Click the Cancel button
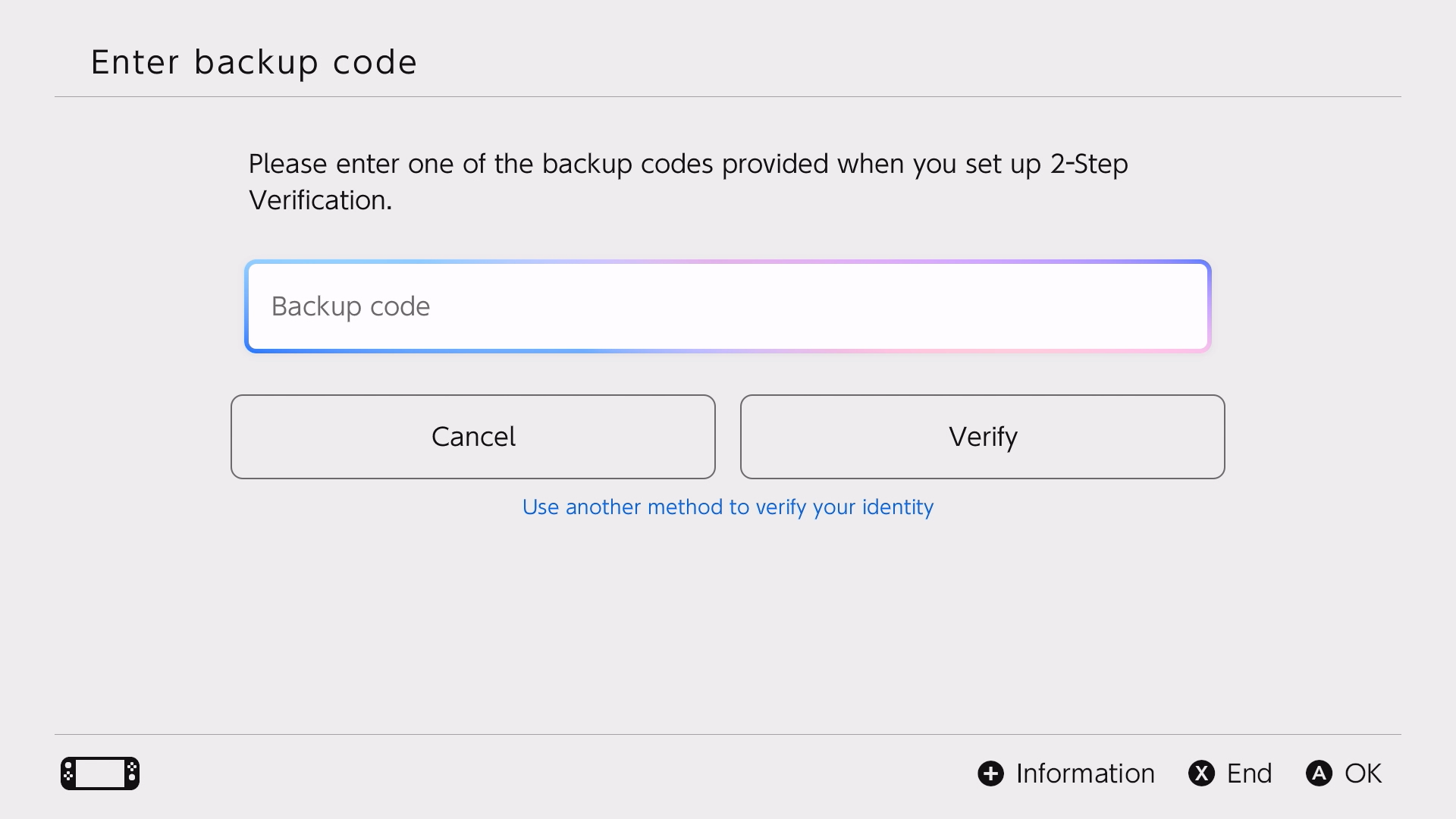 tap(472, 437)
